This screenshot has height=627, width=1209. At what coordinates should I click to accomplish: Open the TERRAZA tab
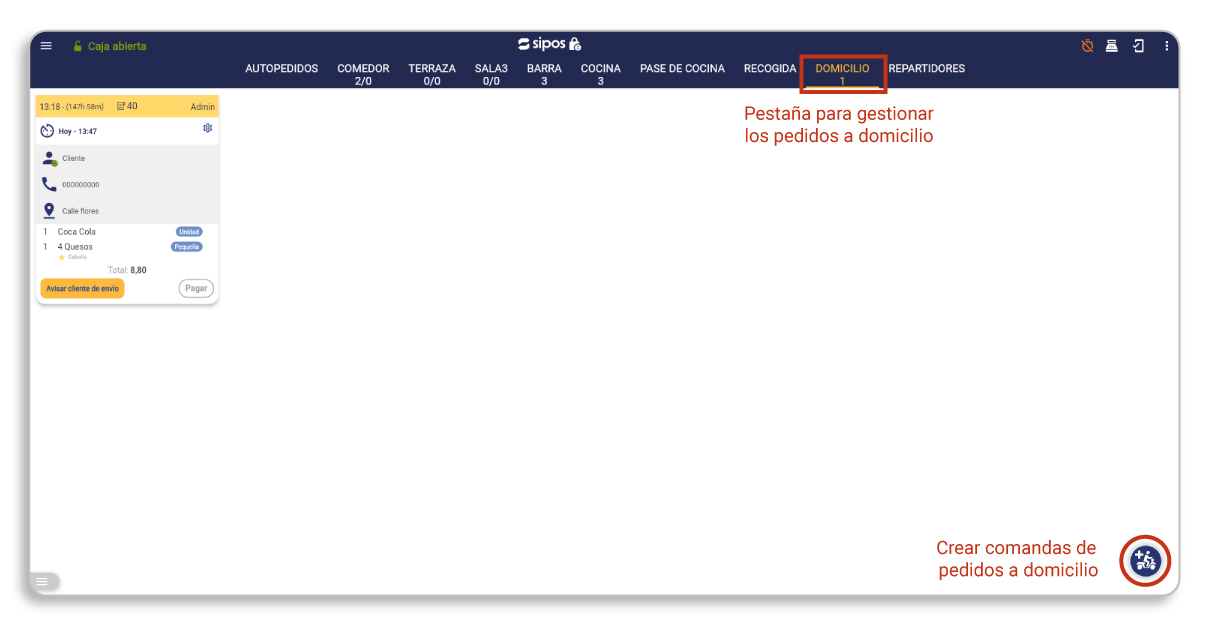(x=432, y=74)
